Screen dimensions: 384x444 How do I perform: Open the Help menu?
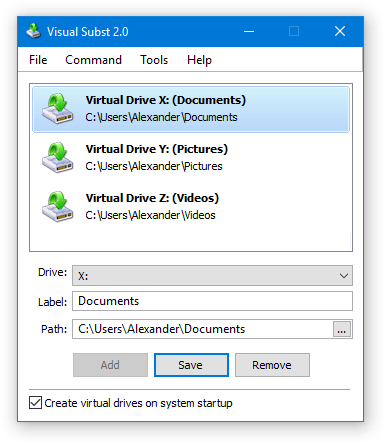199,60
